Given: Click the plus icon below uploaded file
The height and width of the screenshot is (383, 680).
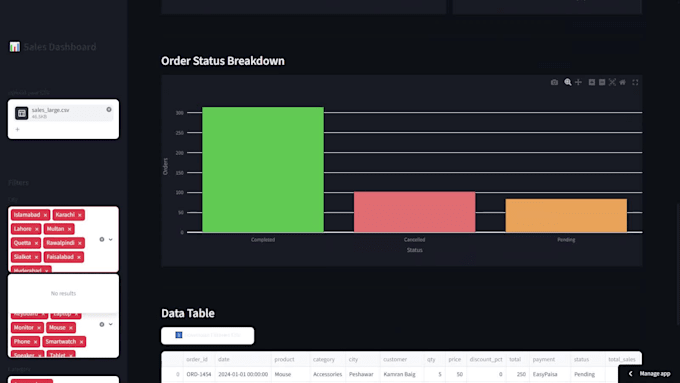Looking at the screenshot, I should tap(17, 129).
